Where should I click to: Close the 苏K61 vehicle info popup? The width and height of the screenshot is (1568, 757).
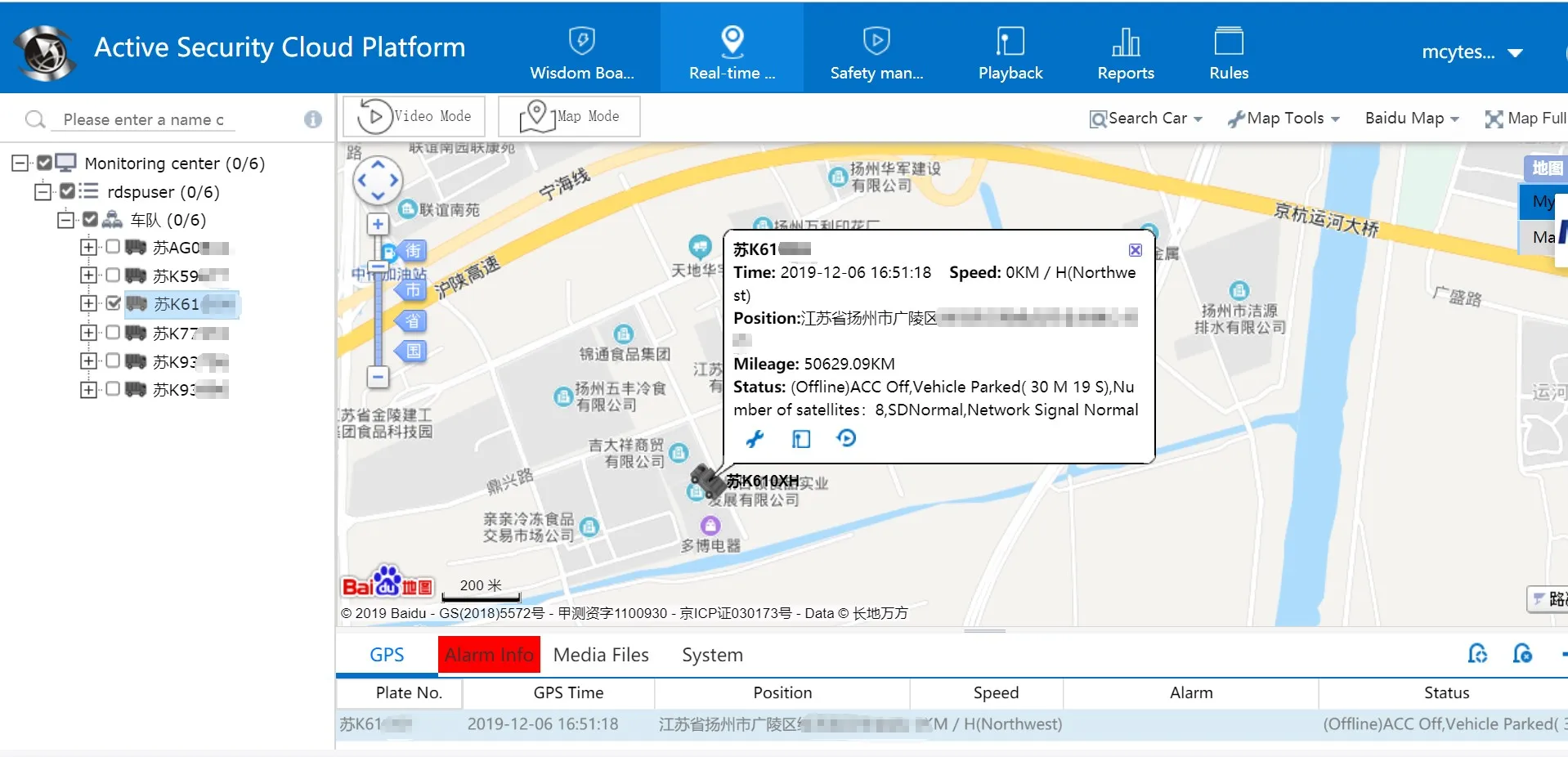coord(1136,249)
